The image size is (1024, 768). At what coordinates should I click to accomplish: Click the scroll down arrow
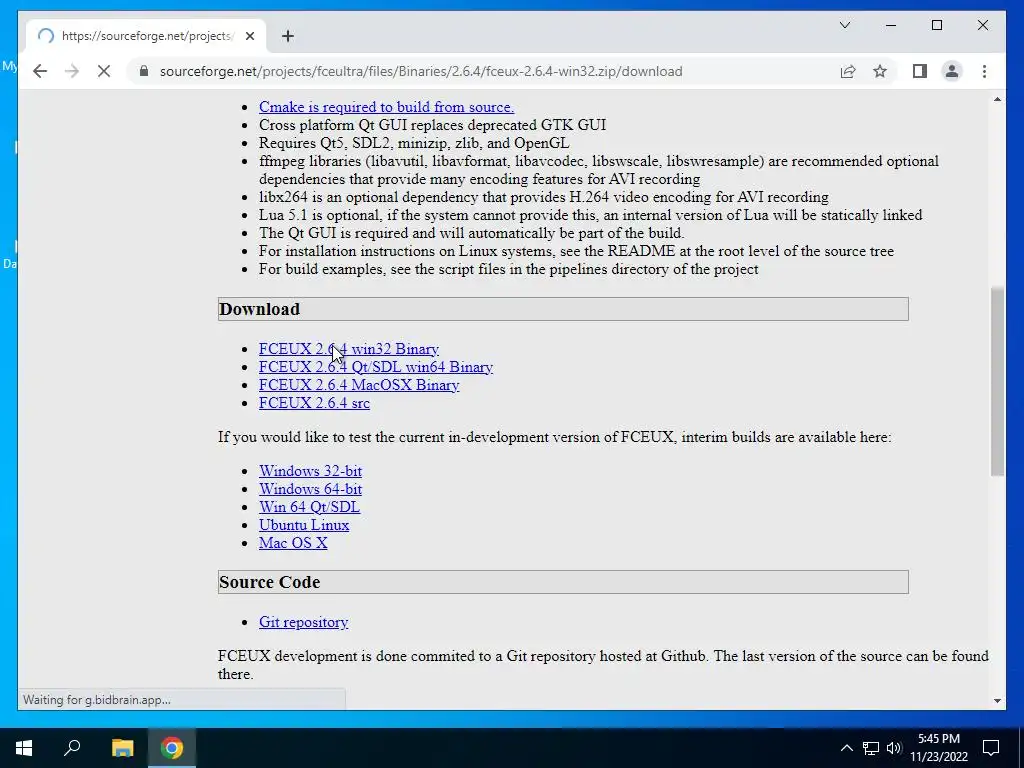pyautogui.click(x=997, y=701)
